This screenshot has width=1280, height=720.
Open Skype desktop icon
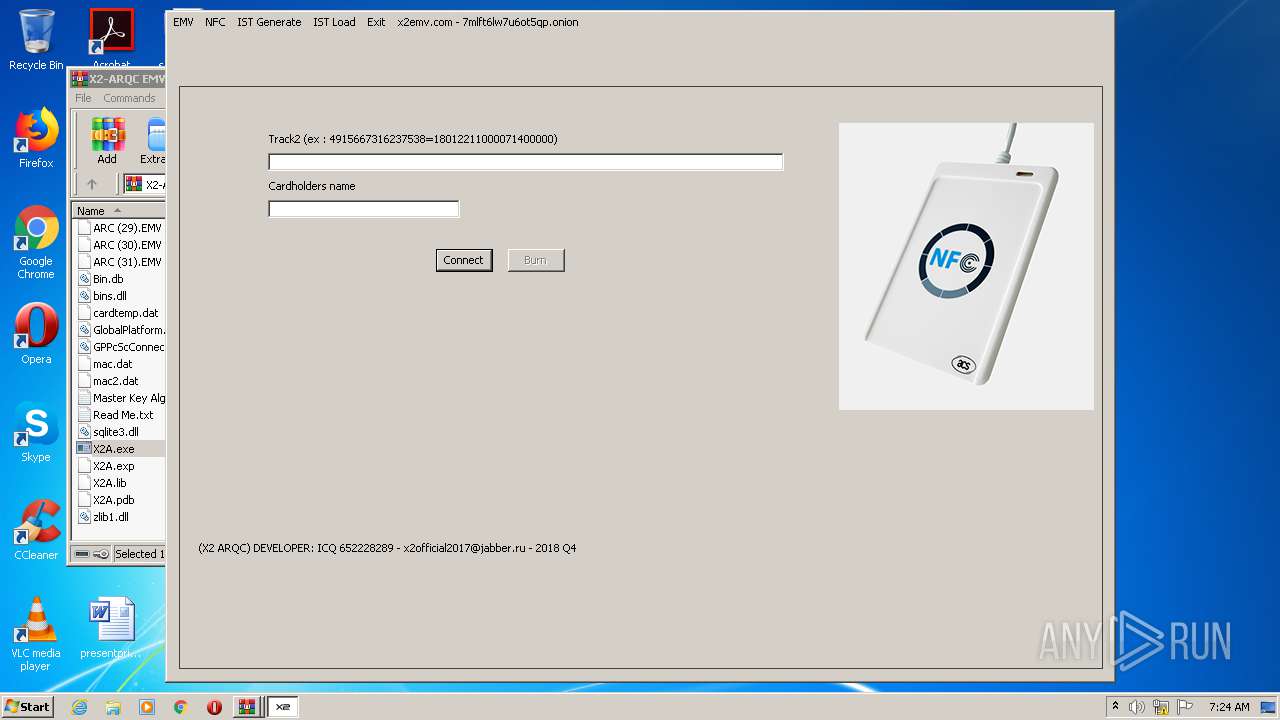point(36,432)
